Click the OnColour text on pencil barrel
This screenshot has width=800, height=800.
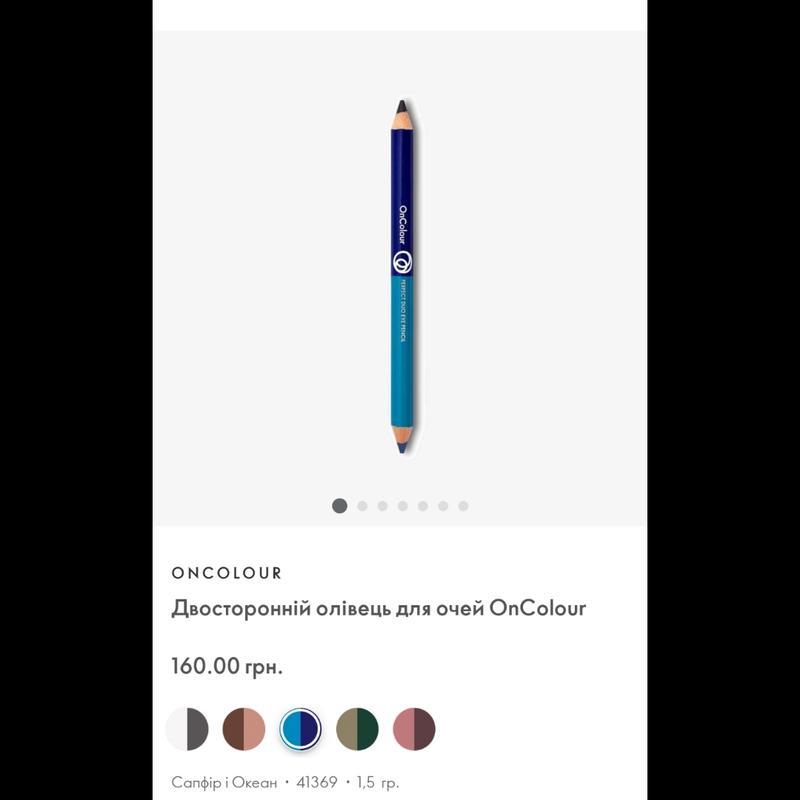click(x=403, y=224)
